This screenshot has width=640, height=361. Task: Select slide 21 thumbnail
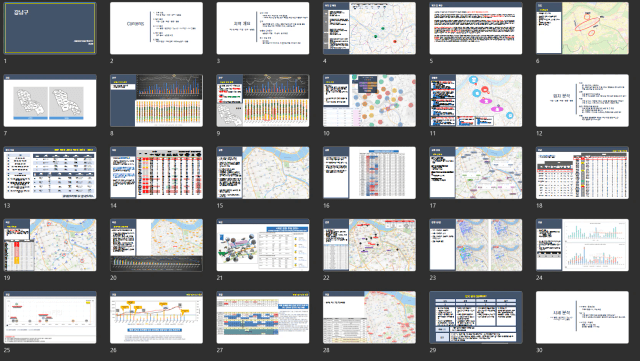(x=263, y=245)
